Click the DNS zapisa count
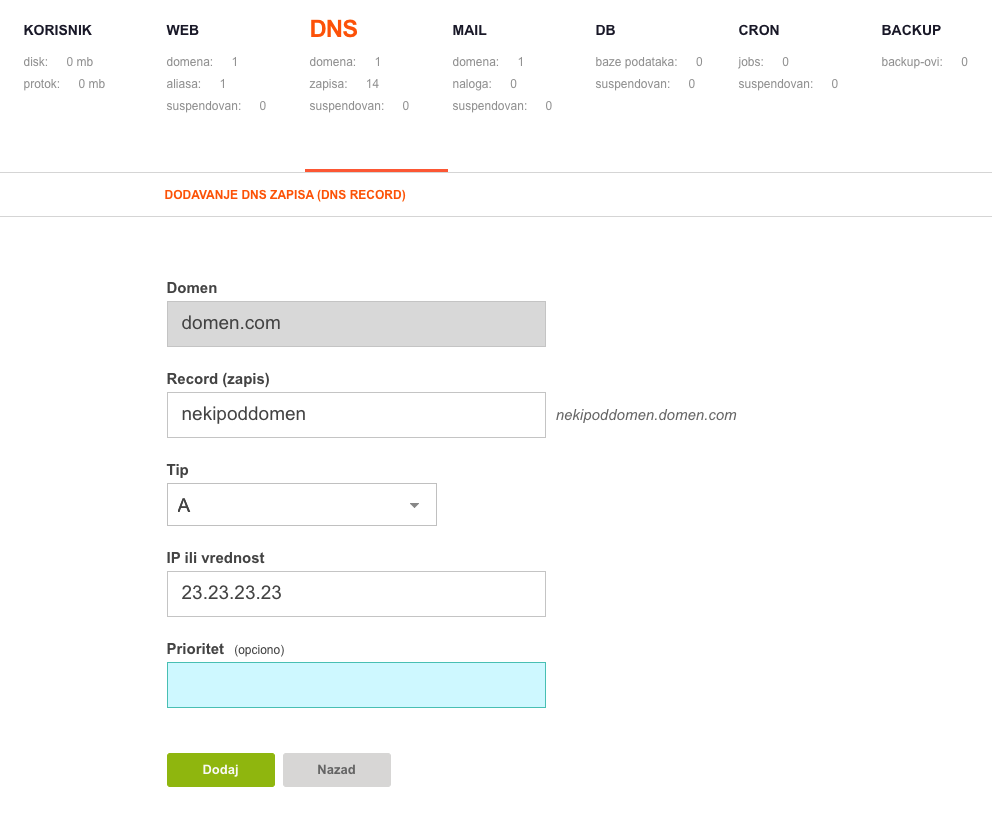This screenshot has height=817, width=992. (x=372, y=84)
